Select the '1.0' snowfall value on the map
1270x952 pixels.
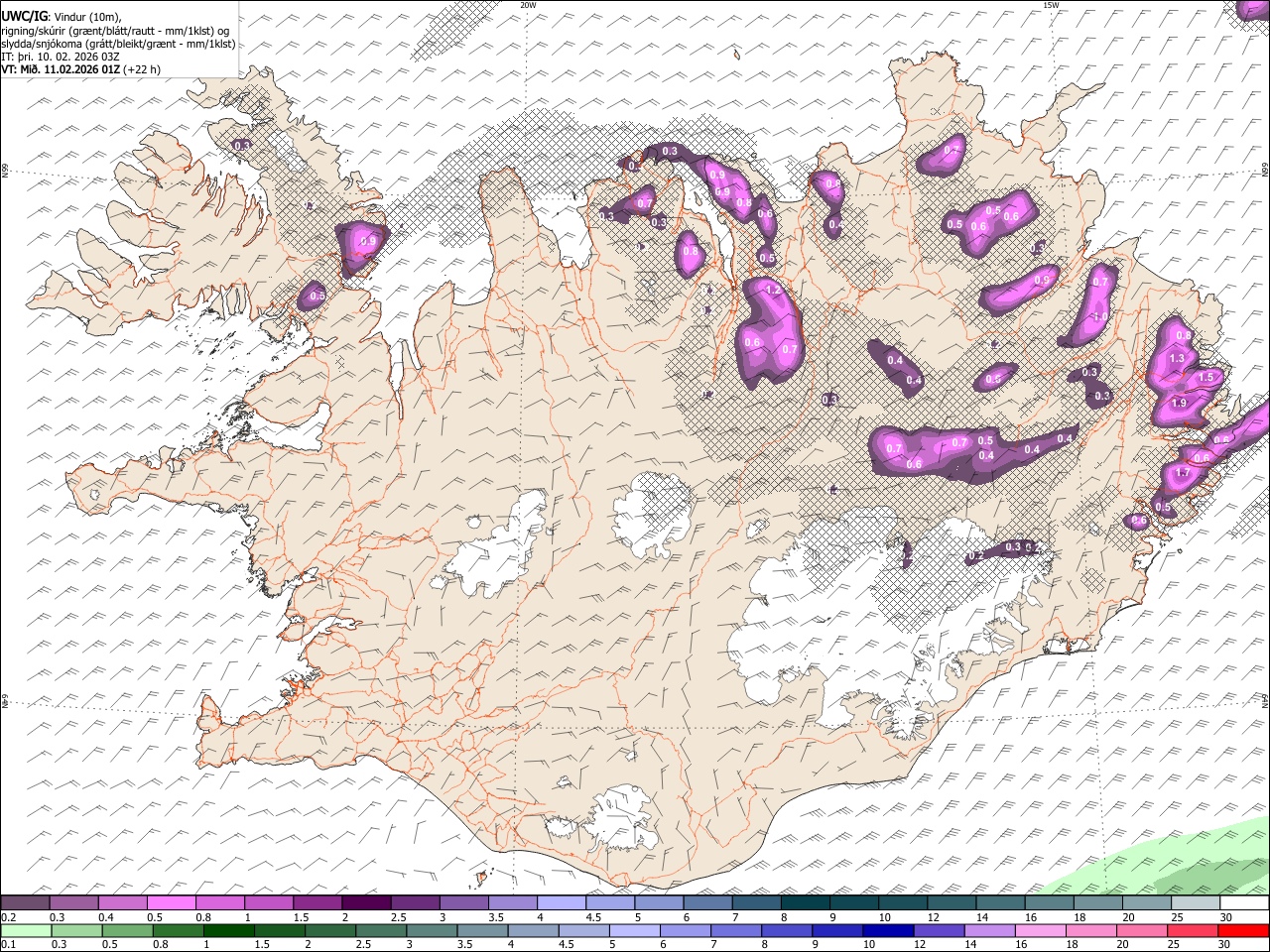click(1099, 316)
